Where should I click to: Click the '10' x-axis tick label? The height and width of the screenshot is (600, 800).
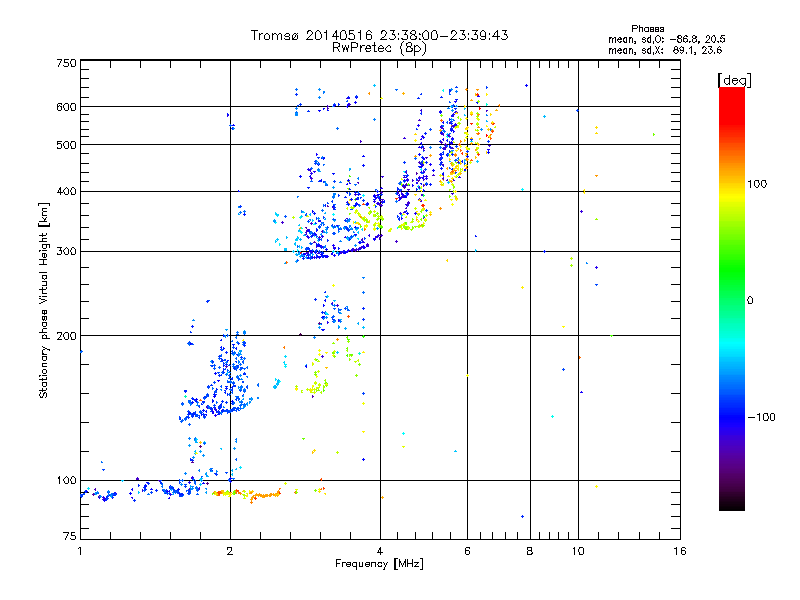pyautogui.click(x=578, y=551)
